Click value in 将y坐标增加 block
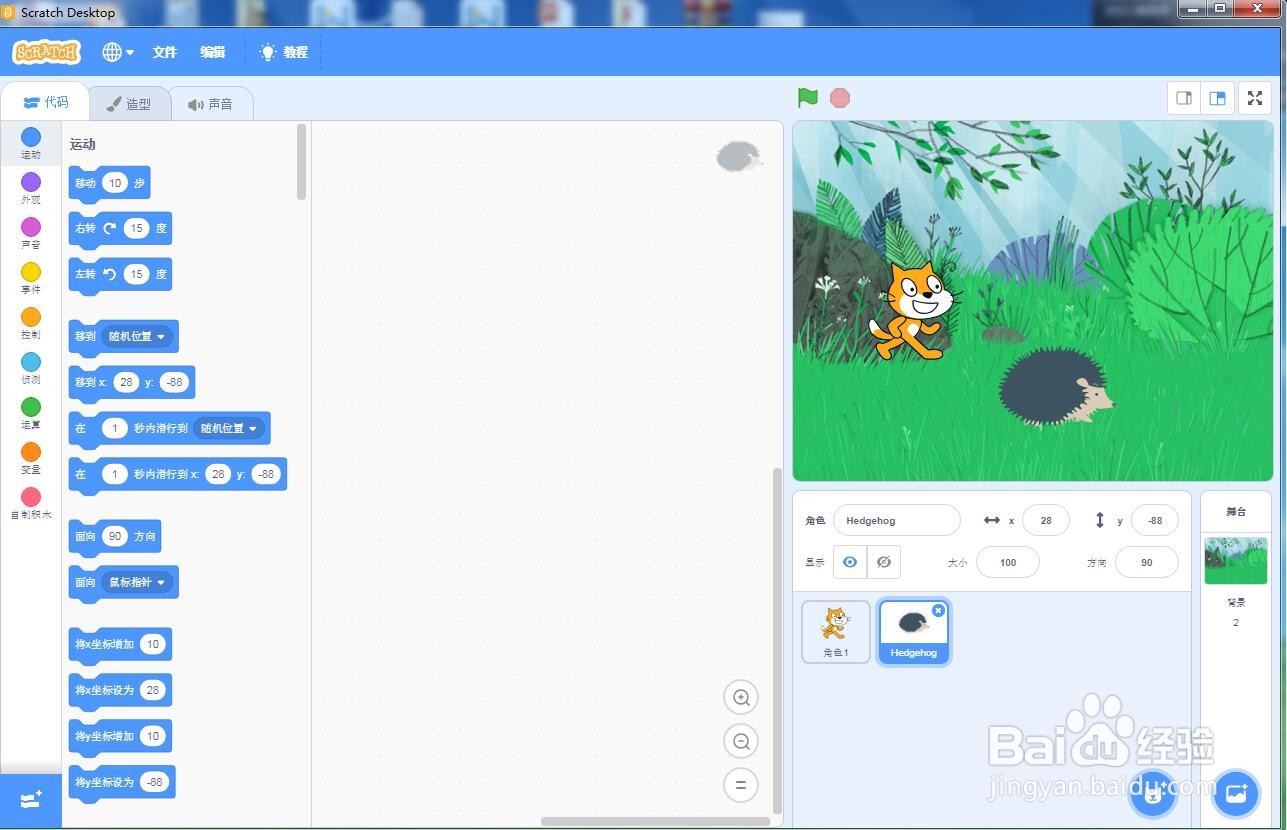Image resolution: width=1287 pixels, height=830 pixels. click(x=153, y=736)
